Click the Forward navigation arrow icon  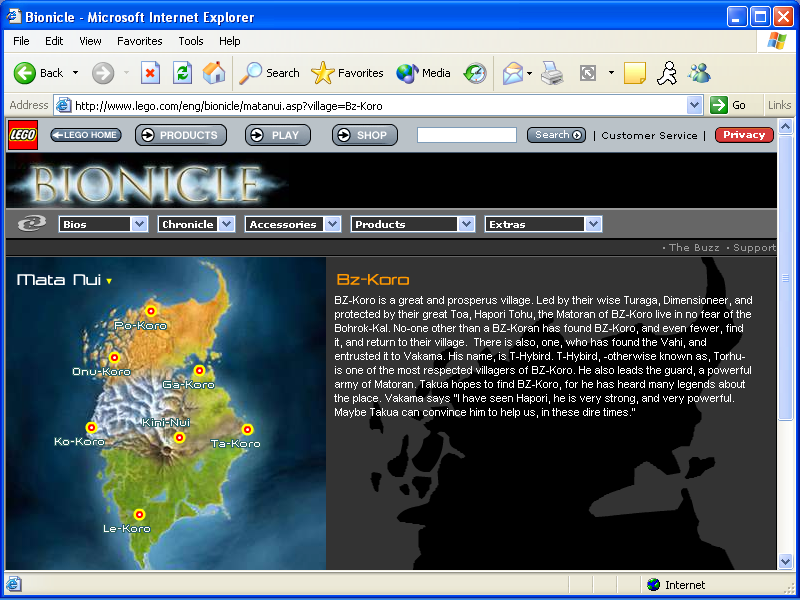click(x=103, y=73)
